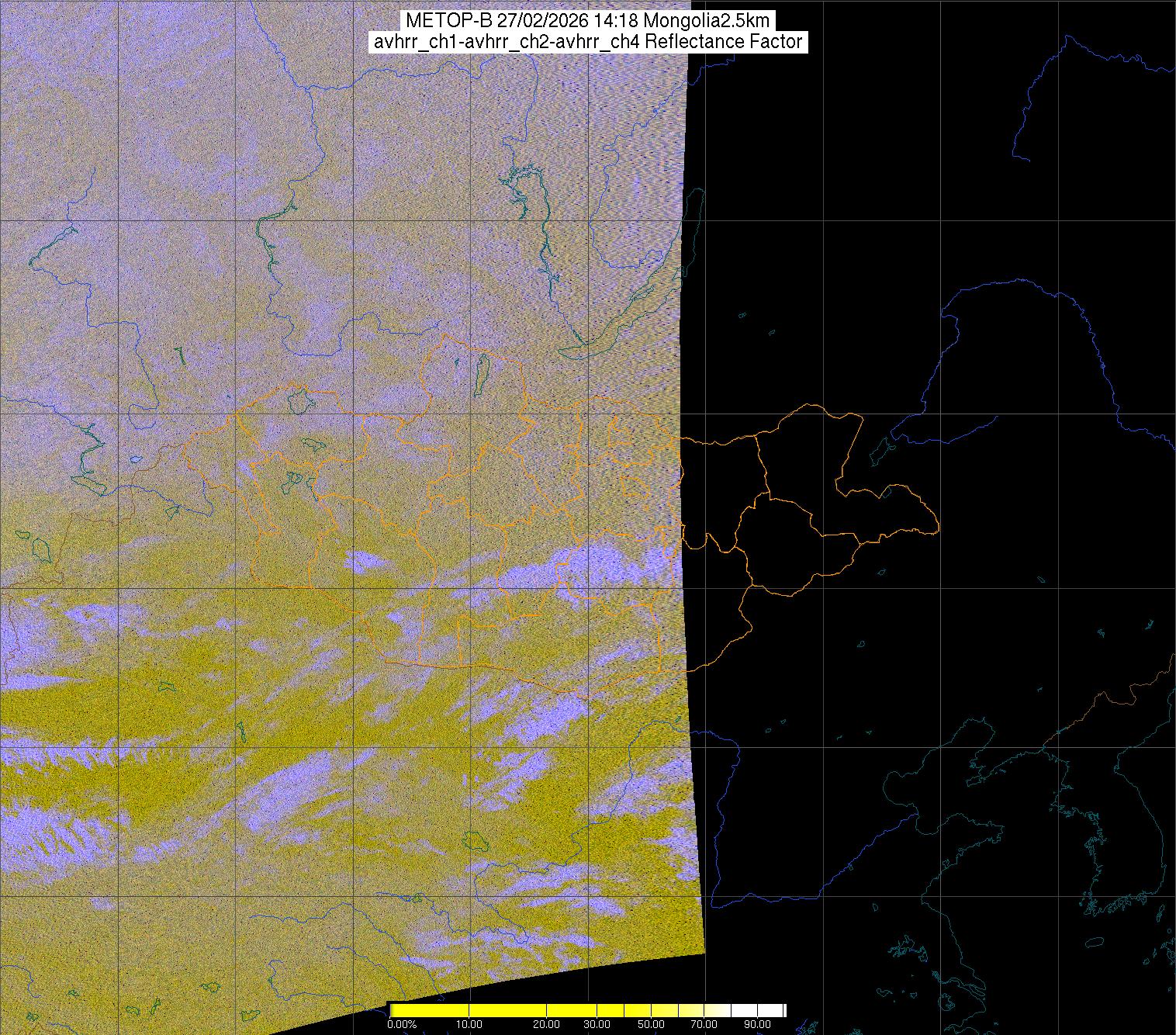This screenshot has width=1176, height=1035.
Task: Click the avhrr Reflectance Factor subtitle label
Action: (x=587, y=42)
